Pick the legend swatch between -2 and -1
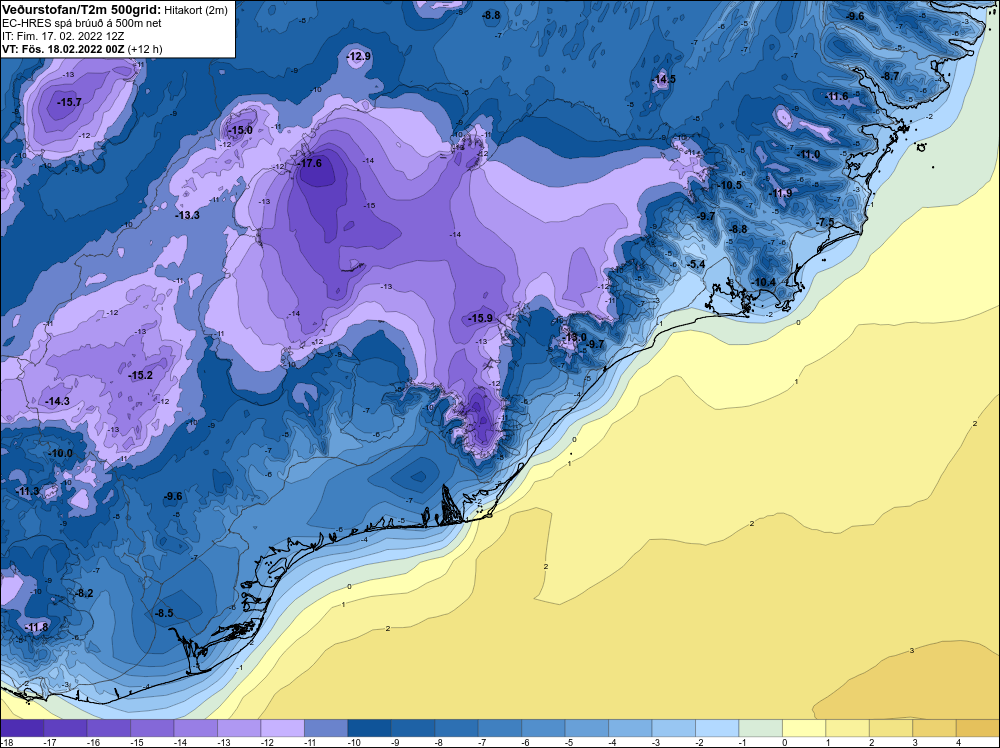This screenshot has height=748, width=1000. [717, 728]
